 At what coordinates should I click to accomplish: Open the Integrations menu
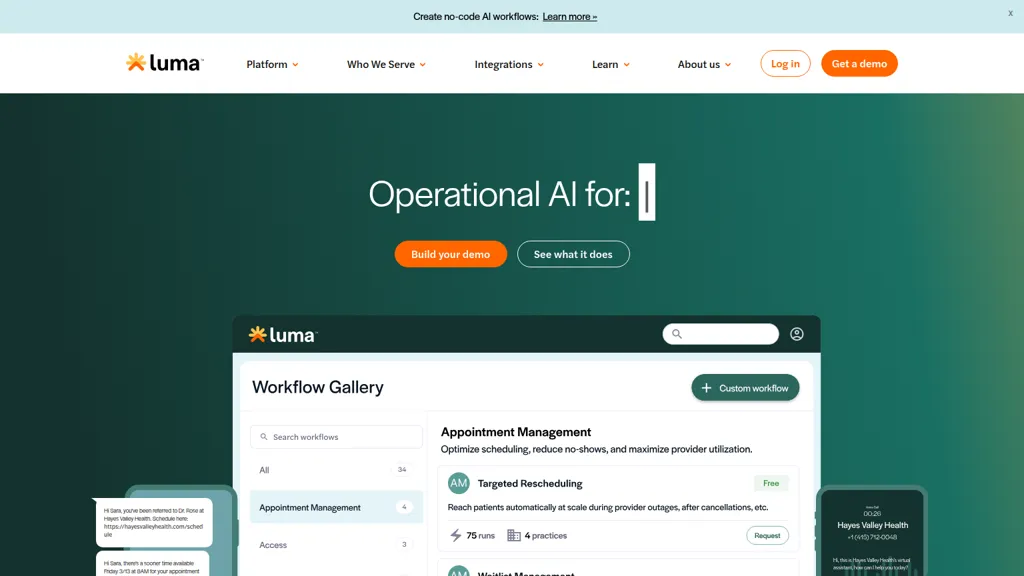pos(509,64)
